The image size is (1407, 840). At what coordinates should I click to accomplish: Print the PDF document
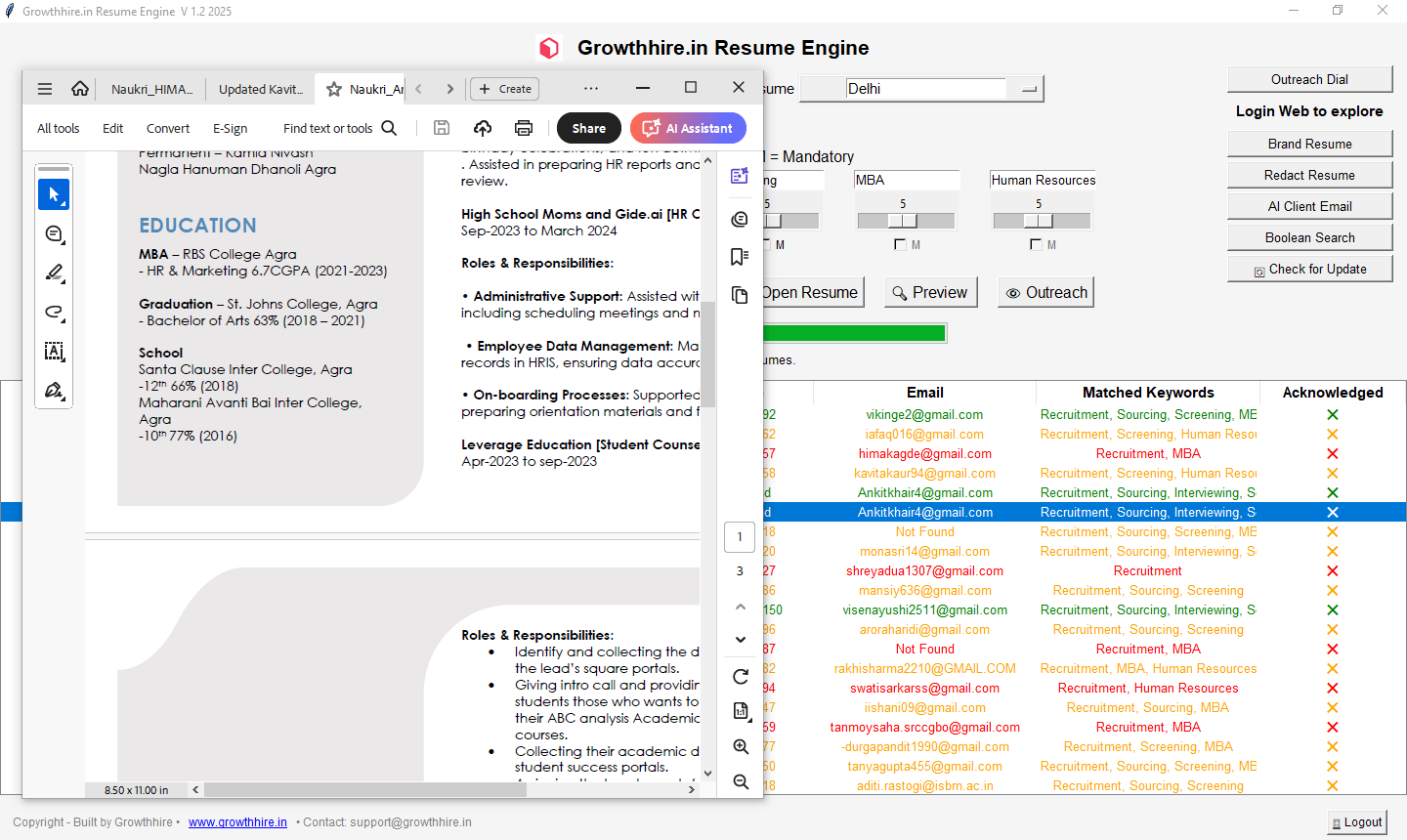[x=524, y=128]
